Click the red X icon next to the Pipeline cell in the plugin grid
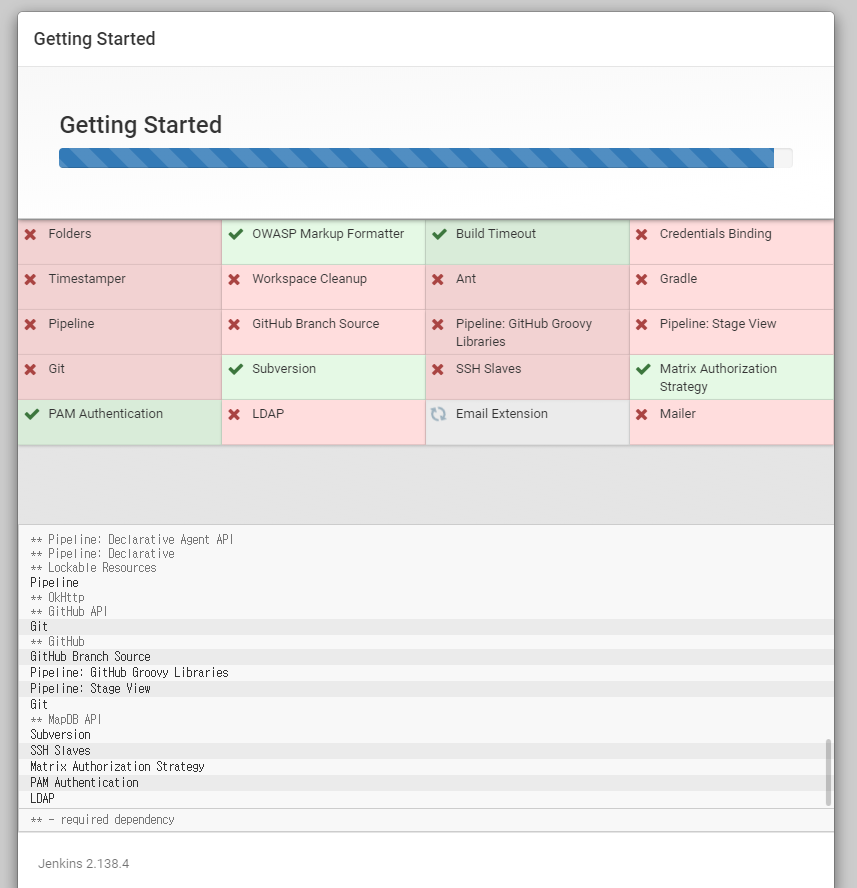 tap(31, 325)
